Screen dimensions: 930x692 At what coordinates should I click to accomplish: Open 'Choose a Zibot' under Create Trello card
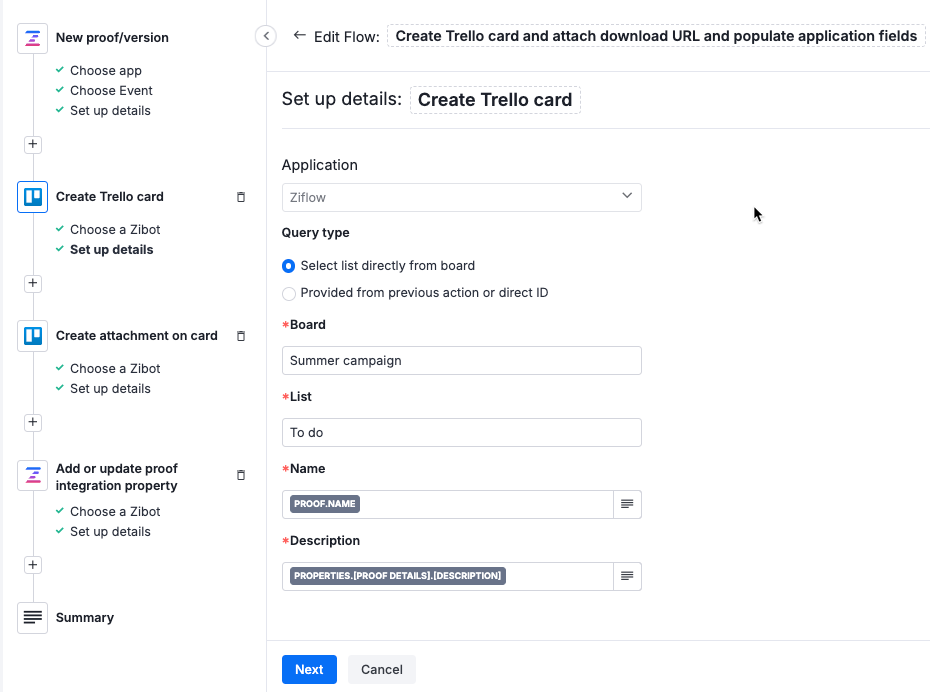(x=115, y=229)
